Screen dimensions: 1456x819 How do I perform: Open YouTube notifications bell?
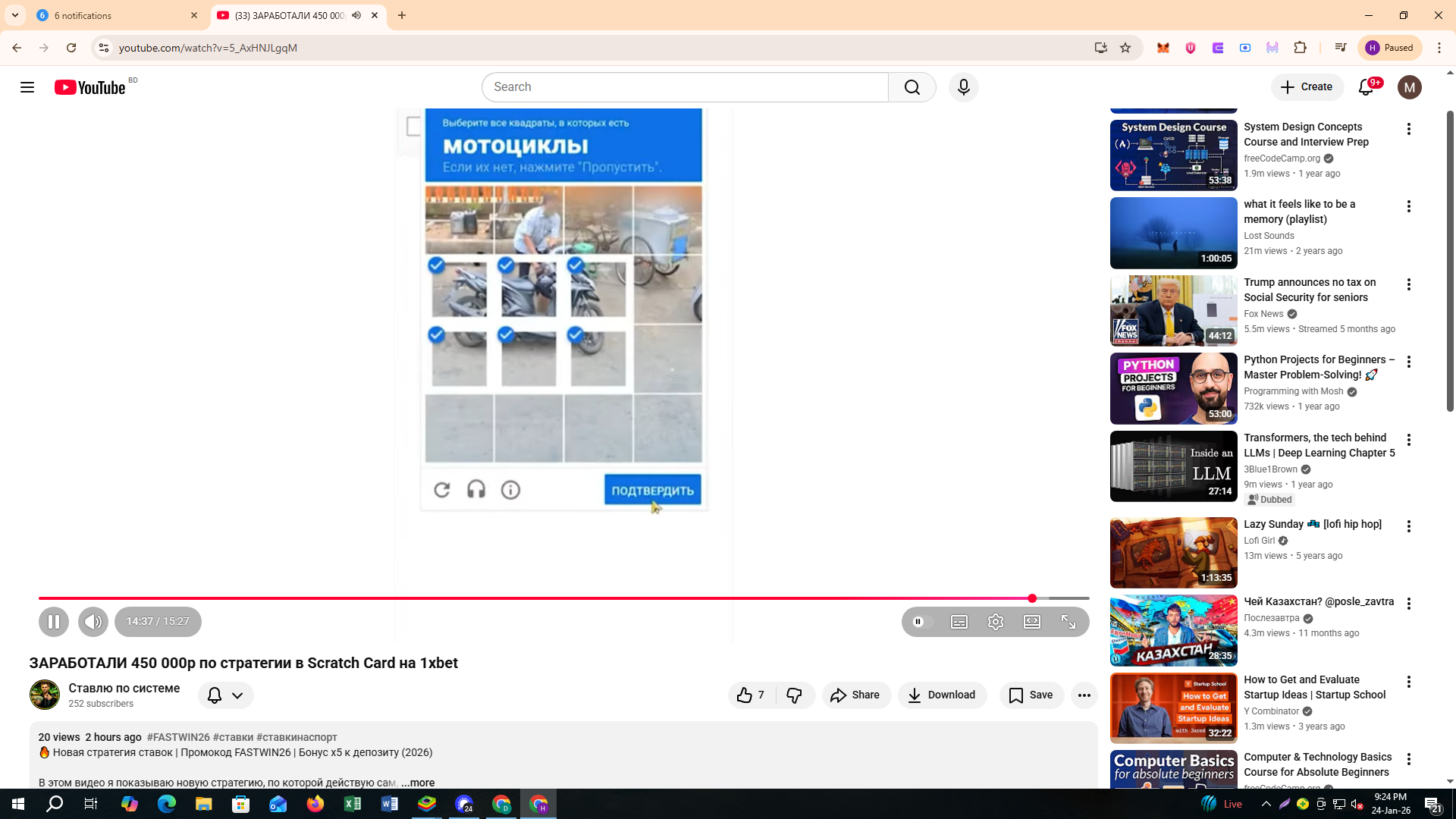point(1366,87)
